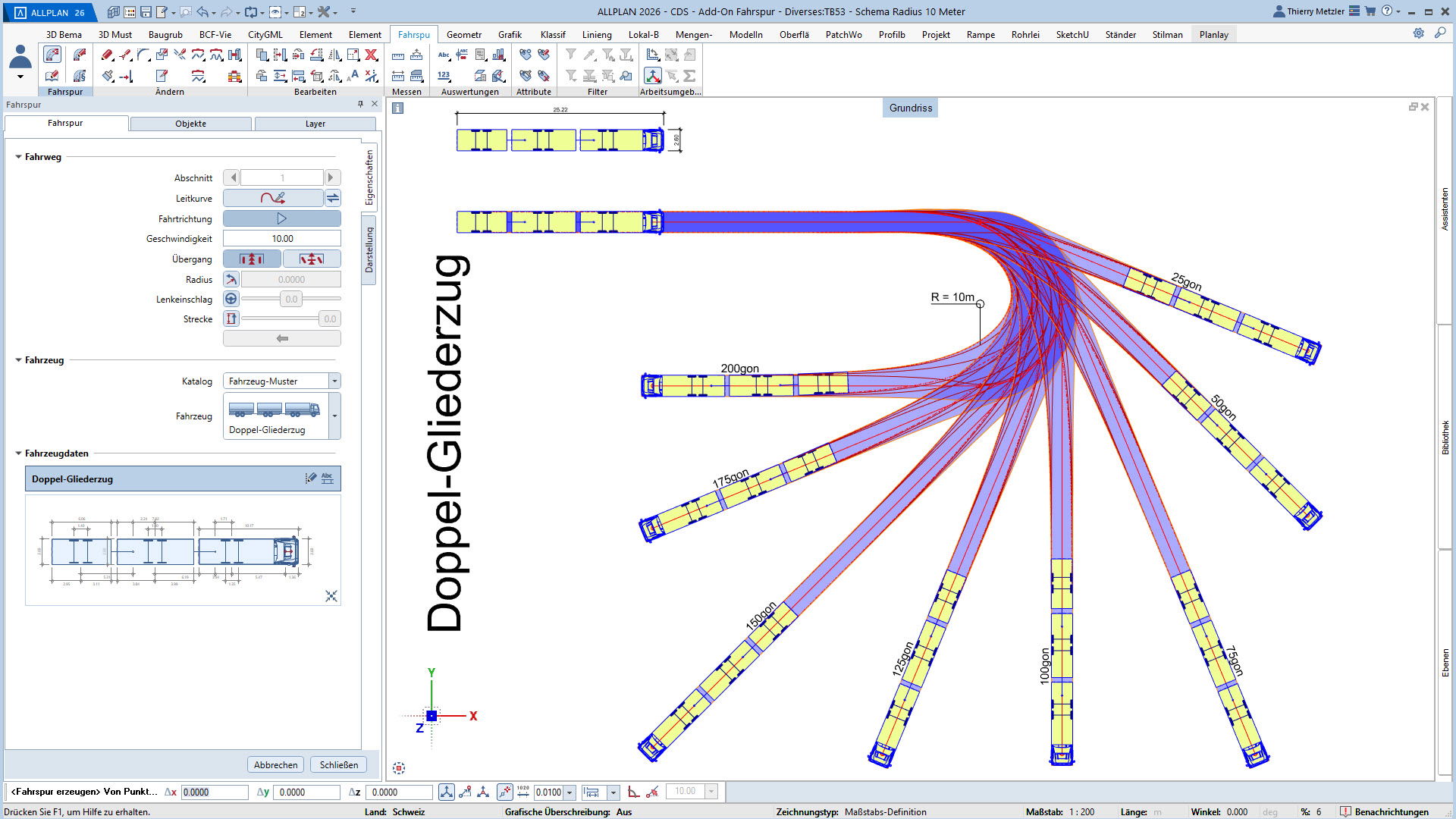The image size is (1456, 819).
Task: Click the Strecke distance icon
Action: click(x=231, y=318)
